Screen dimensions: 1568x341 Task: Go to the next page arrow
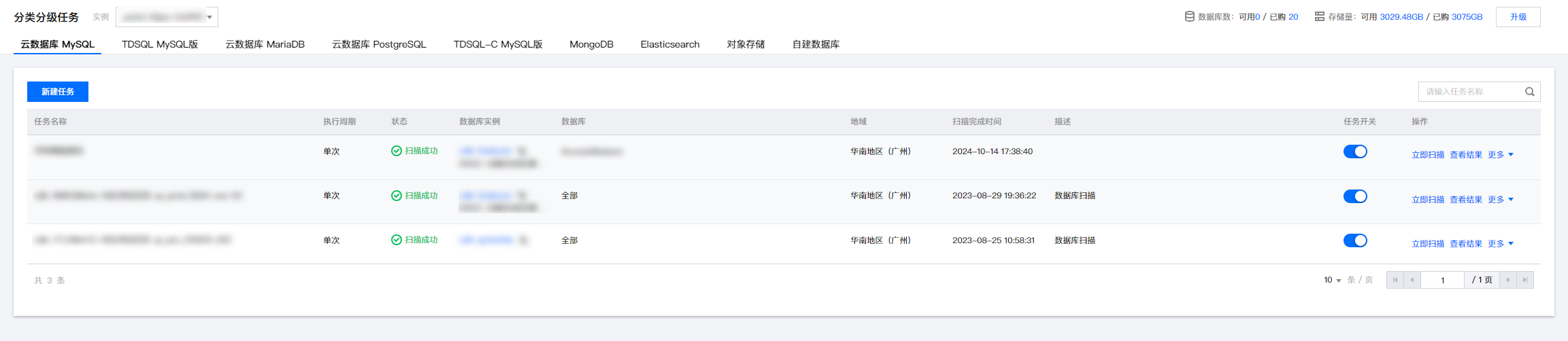pos(1508,280)
